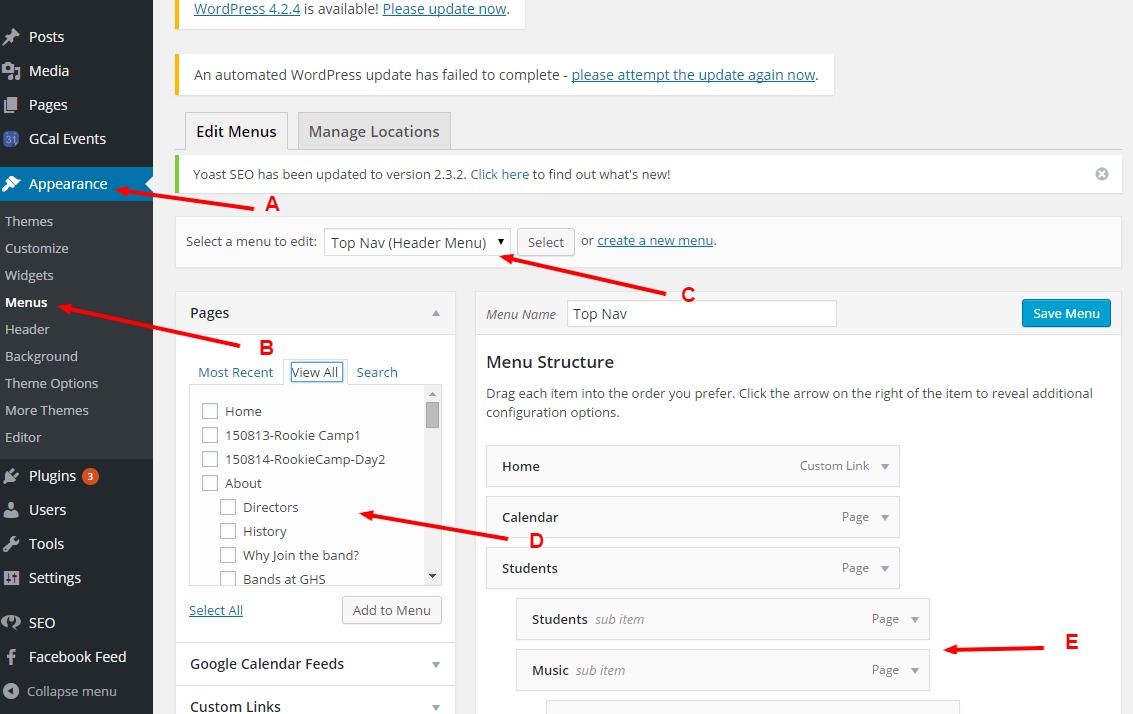Click the SEO Yoast icon

coord(12,622)
